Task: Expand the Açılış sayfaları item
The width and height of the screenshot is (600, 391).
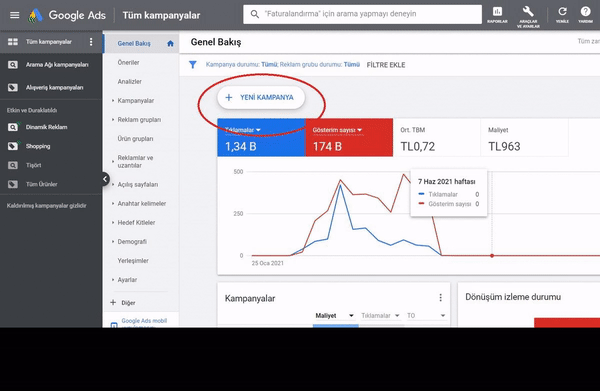Action: coord(113,184)
